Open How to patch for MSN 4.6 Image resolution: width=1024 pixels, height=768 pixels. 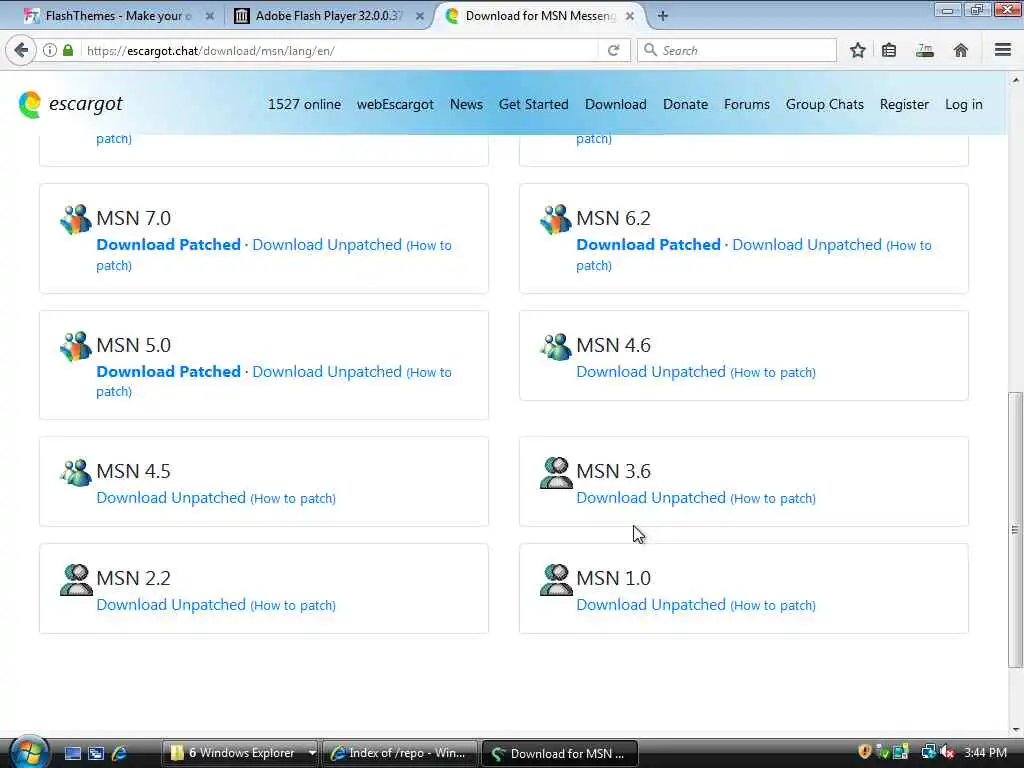pos(773,372)
